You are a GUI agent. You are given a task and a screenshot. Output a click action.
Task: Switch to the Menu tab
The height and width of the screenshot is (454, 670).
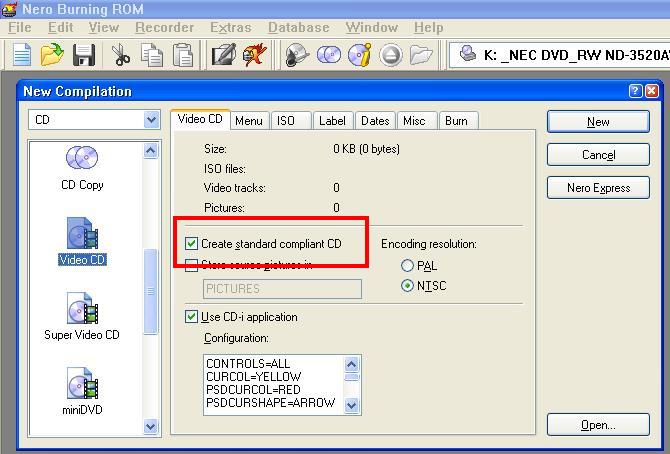click(x=249, y=121)
